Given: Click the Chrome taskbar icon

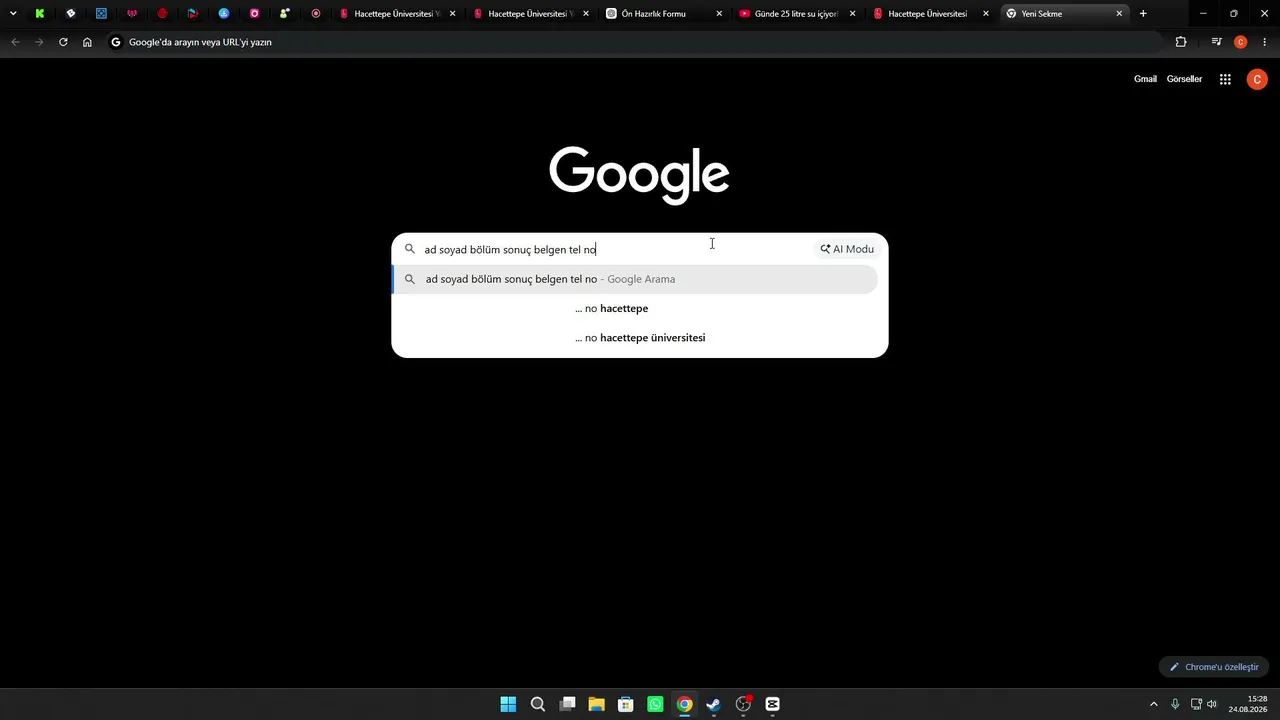Looking at the screenshot, I should pos(684,704).
